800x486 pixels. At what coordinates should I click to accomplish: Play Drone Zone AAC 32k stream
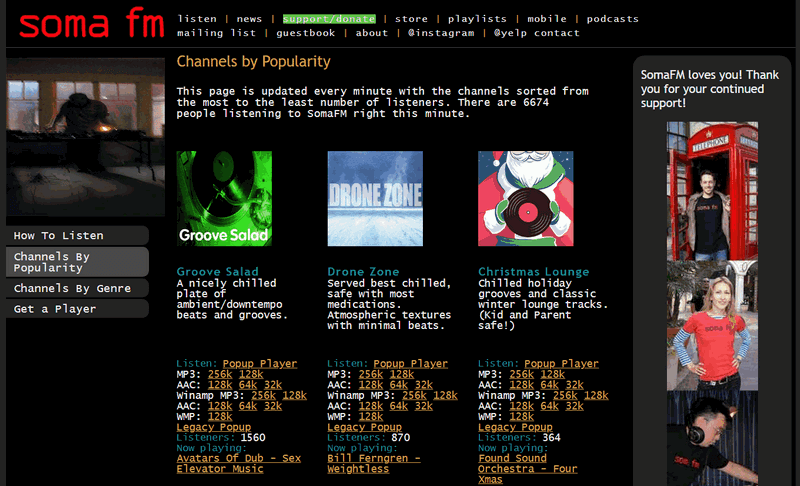[x=423, y=385]
